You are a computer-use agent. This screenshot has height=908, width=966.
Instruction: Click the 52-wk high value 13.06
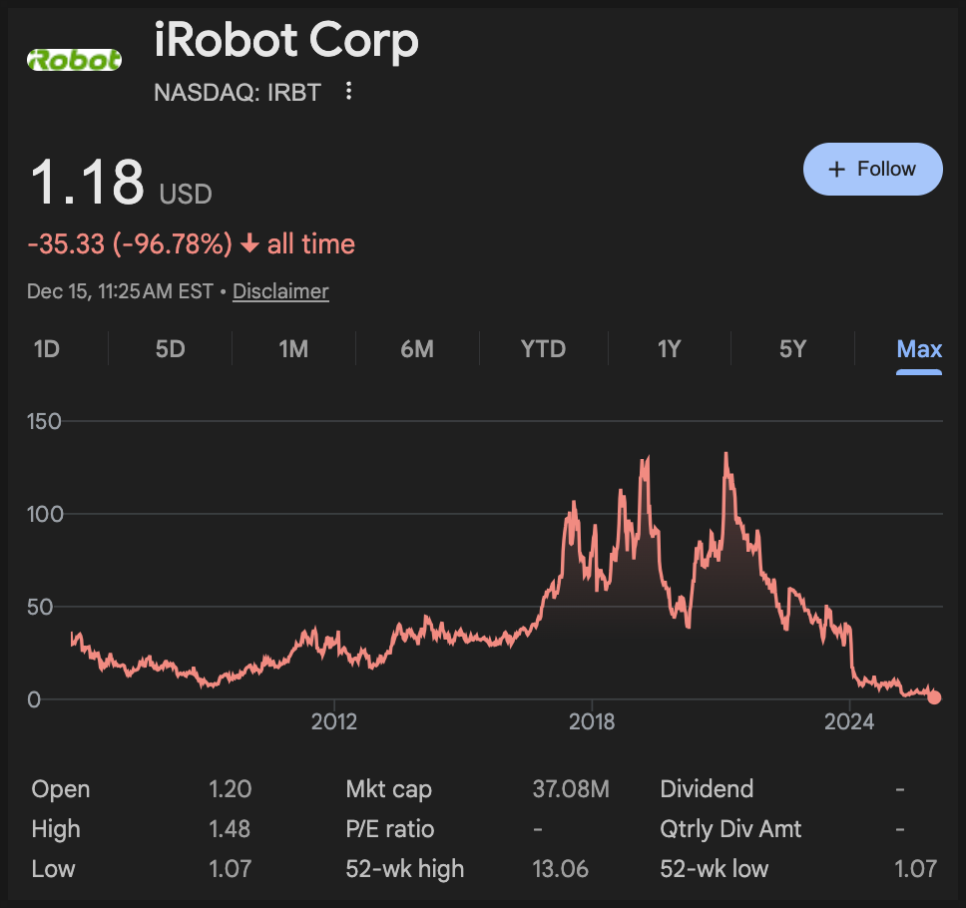(560, 869)
